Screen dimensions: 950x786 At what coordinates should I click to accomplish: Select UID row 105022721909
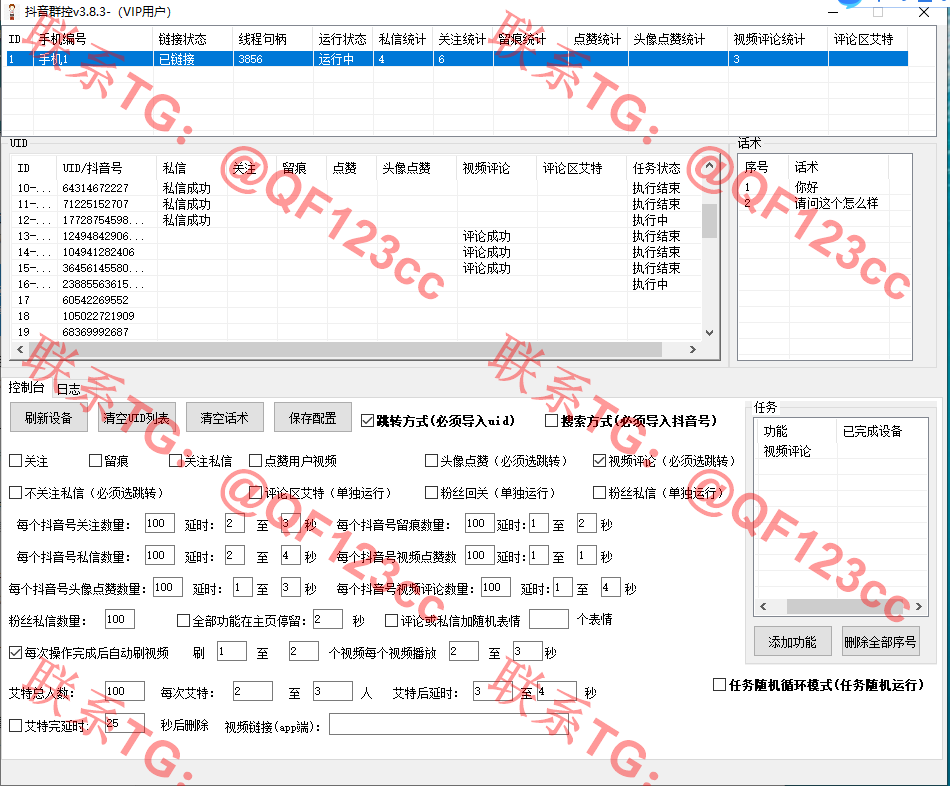pyautogui.click(x=357, y=316)
